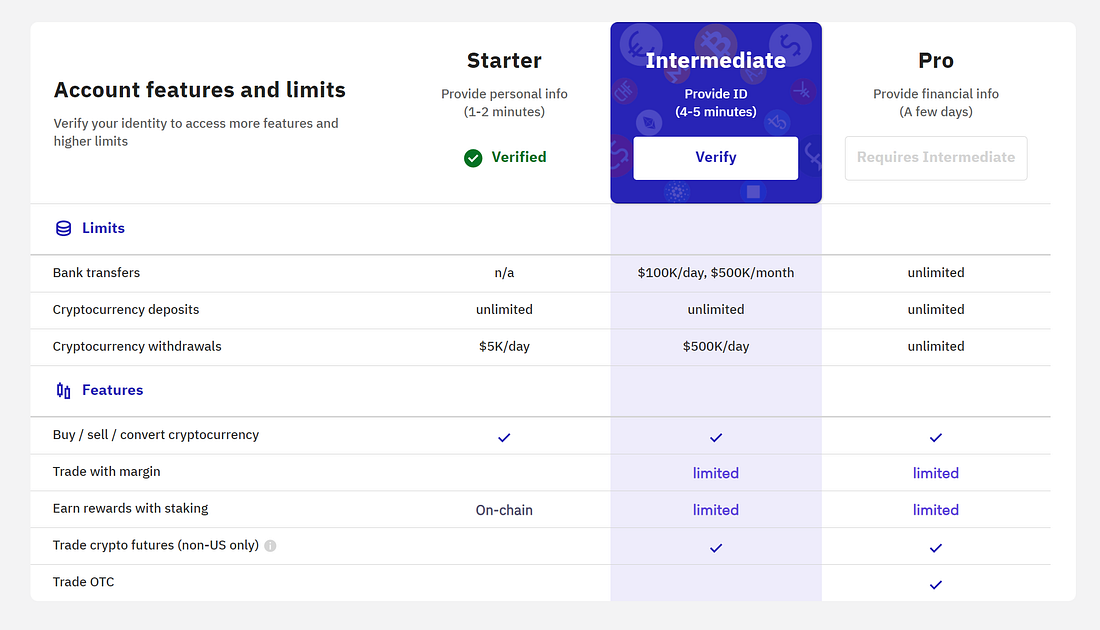The height and width of the screenshot is (630, 1100).
Task: Select the Starter tier heading
Action: [504, 61]
